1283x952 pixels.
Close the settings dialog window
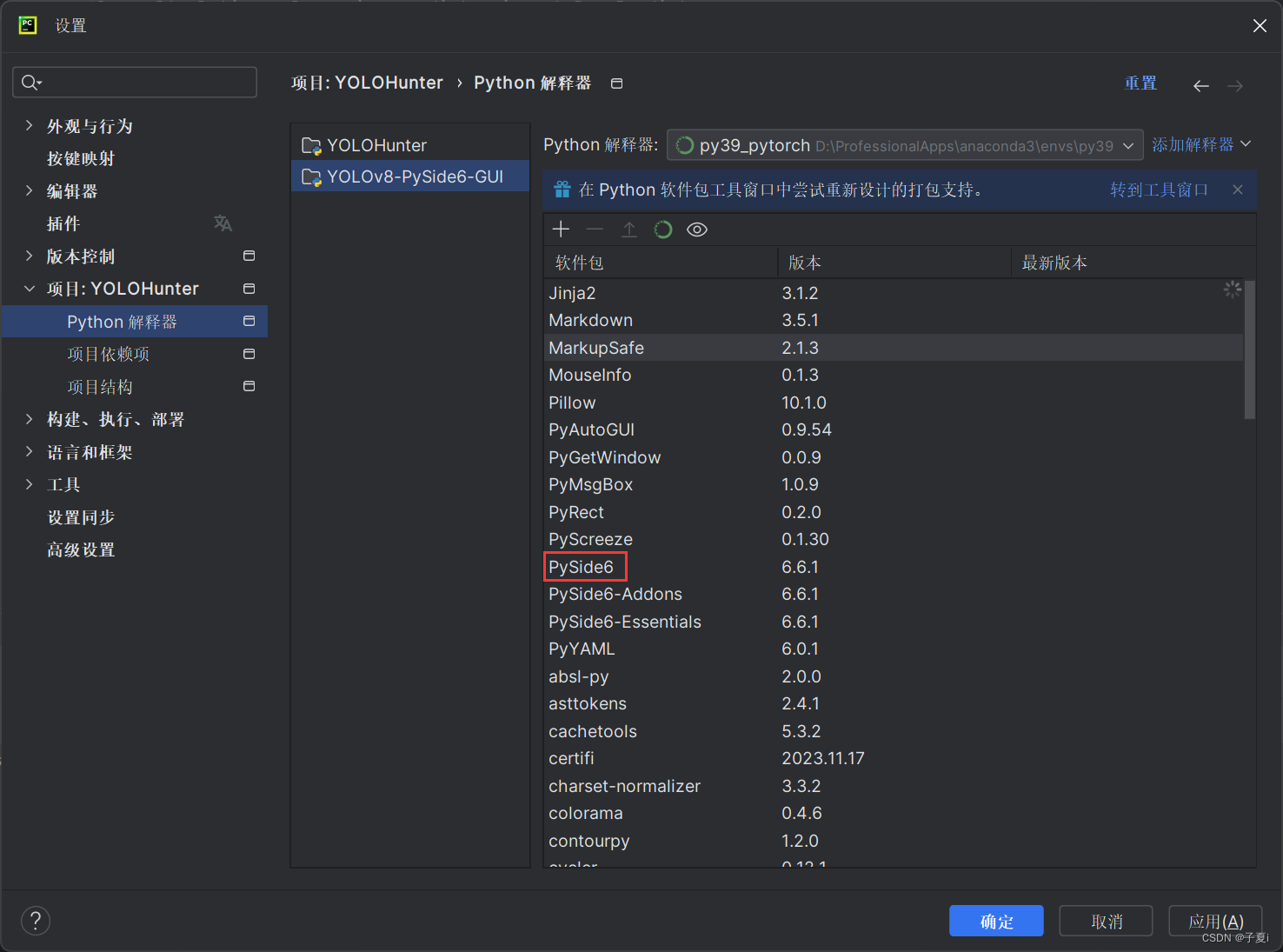click(x=1260, y=26)
